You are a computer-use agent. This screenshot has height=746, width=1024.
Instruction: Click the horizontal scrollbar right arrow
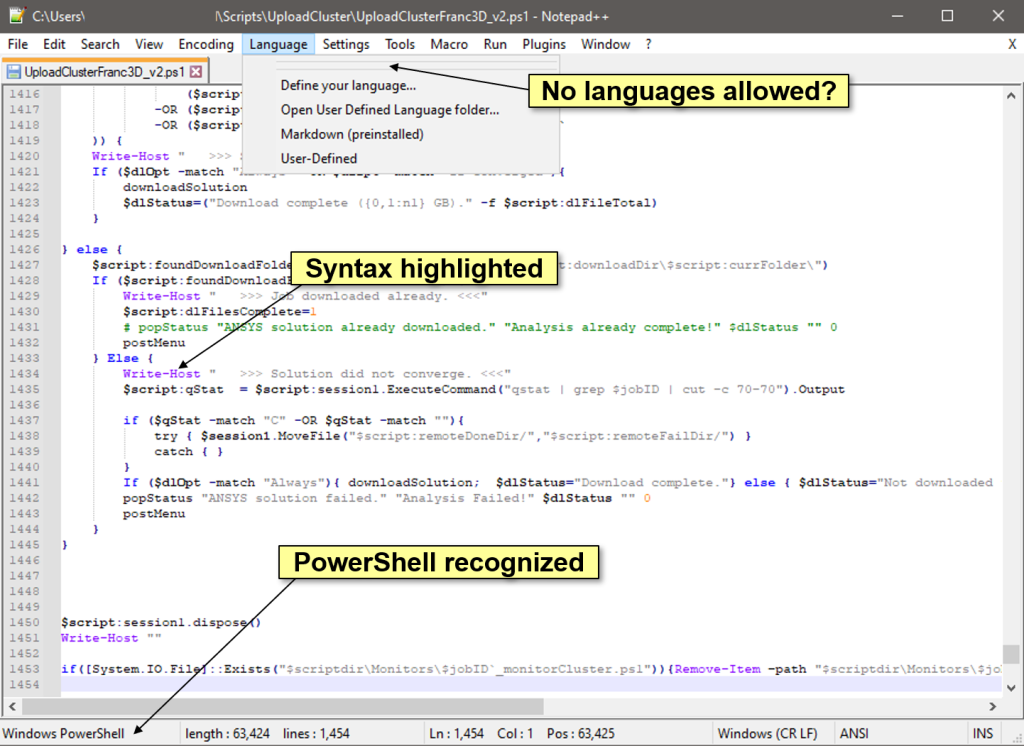click(x=993, y=706)
